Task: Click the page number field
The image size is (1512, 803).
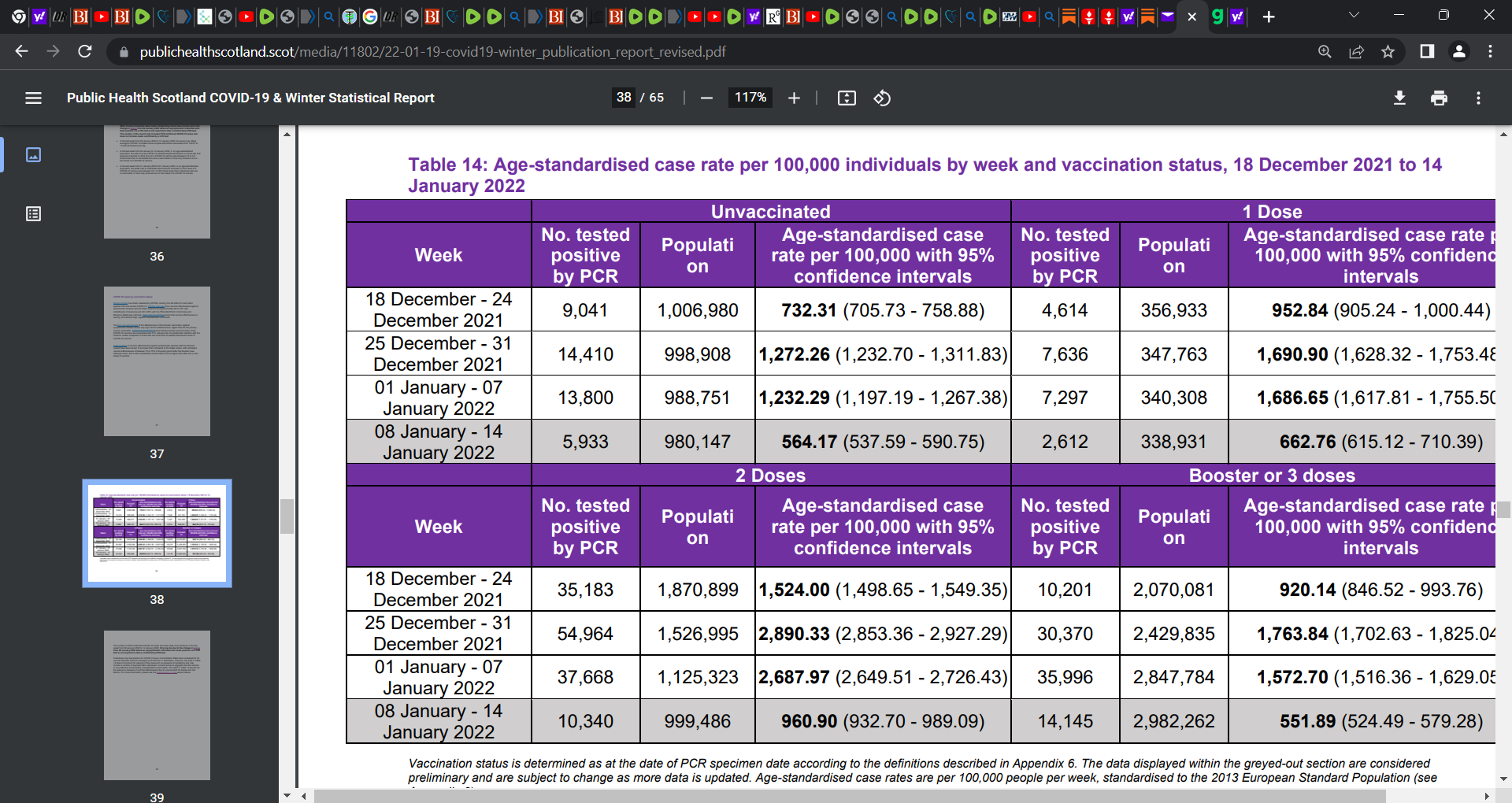Action: click(x=624, y=98)
